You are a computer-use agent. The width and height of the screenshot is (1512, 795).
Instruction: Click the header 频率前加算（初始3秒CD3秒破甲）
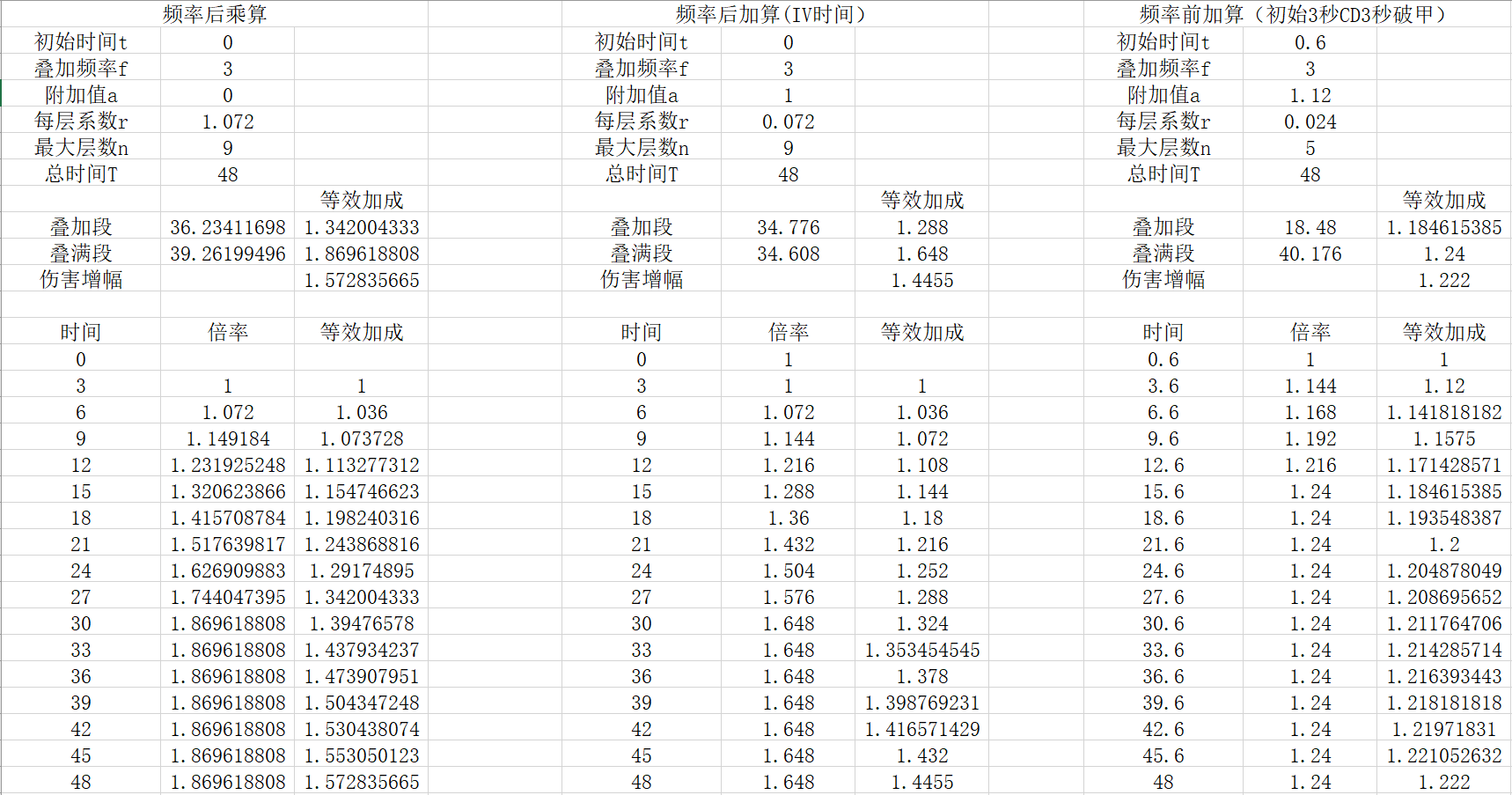pyautogui.click(x=1293, y=14)
